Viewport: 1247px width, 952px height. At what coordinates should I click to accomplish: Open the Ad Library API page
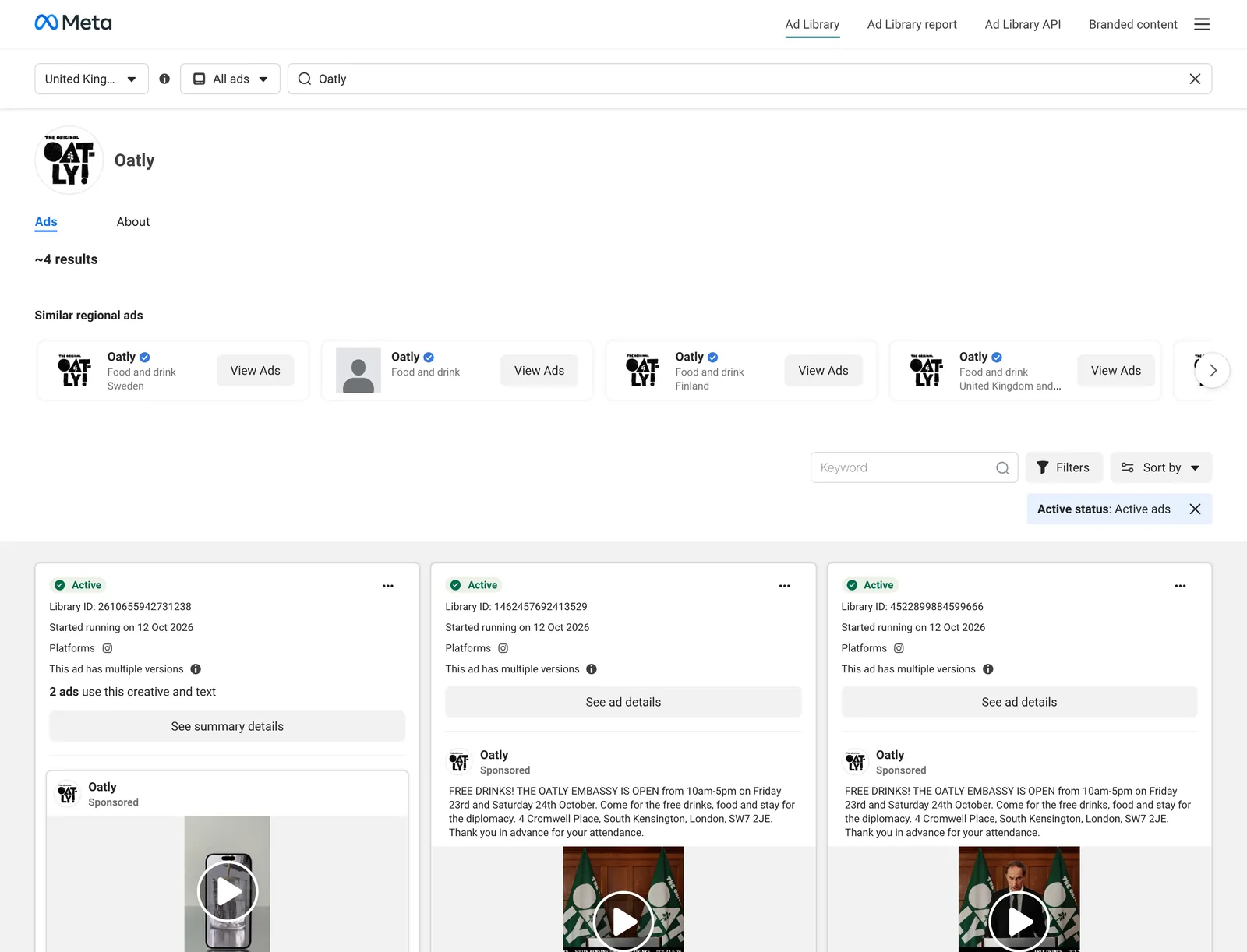point(1023,24)
